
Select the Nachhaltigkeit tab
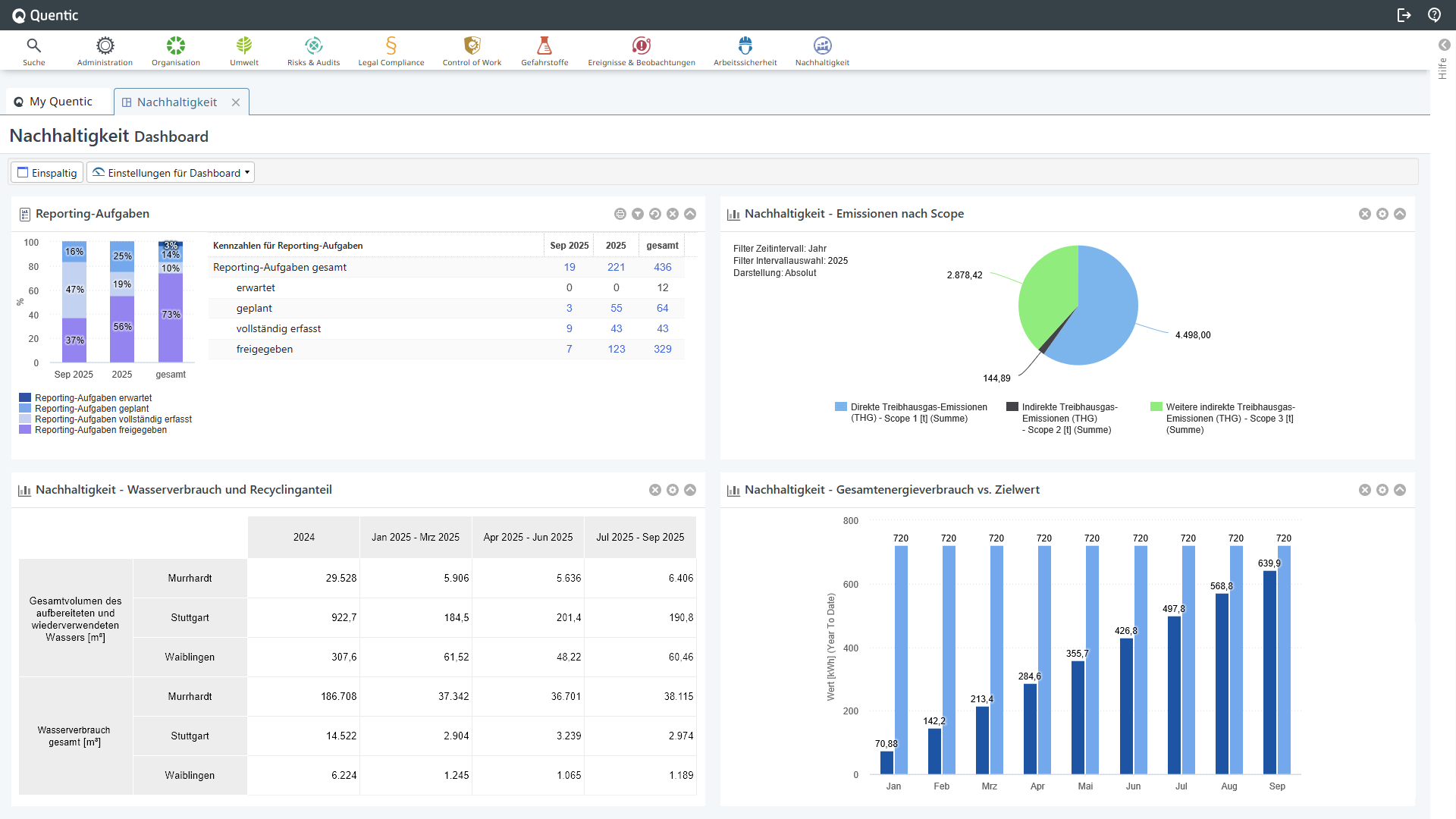tap(177, 102)
